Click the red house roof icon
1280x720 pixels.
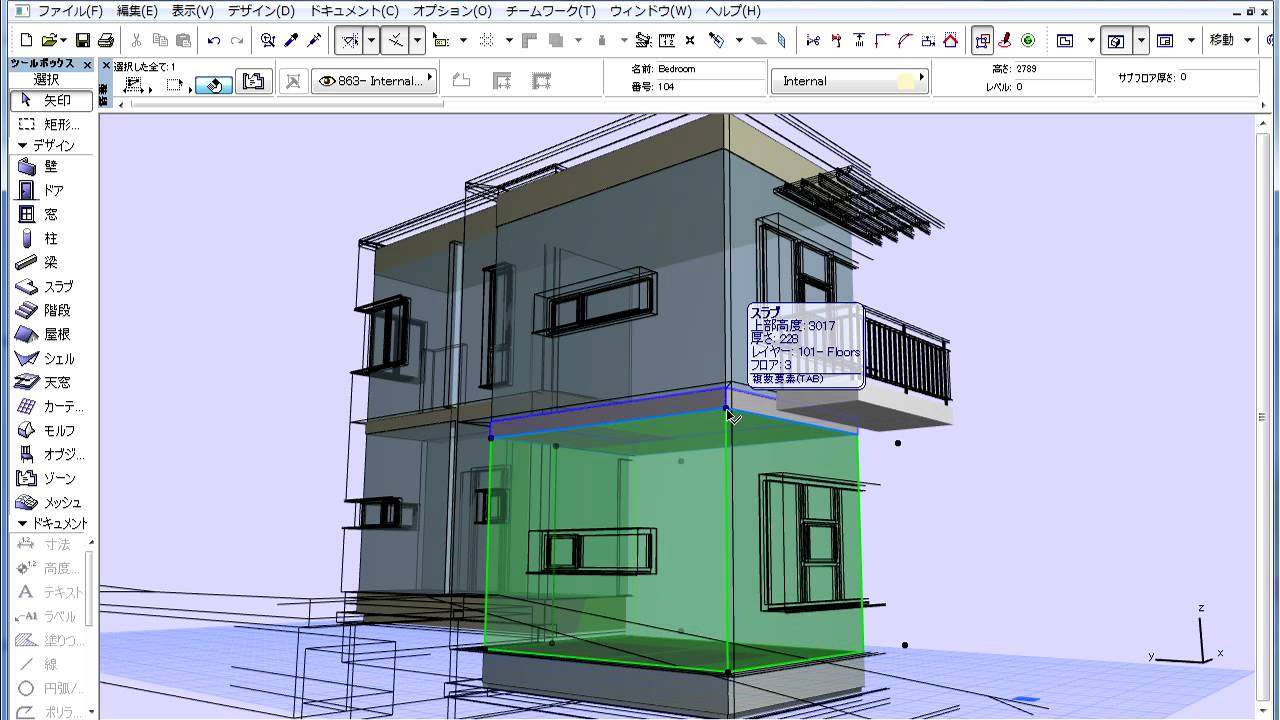point(951,40)
